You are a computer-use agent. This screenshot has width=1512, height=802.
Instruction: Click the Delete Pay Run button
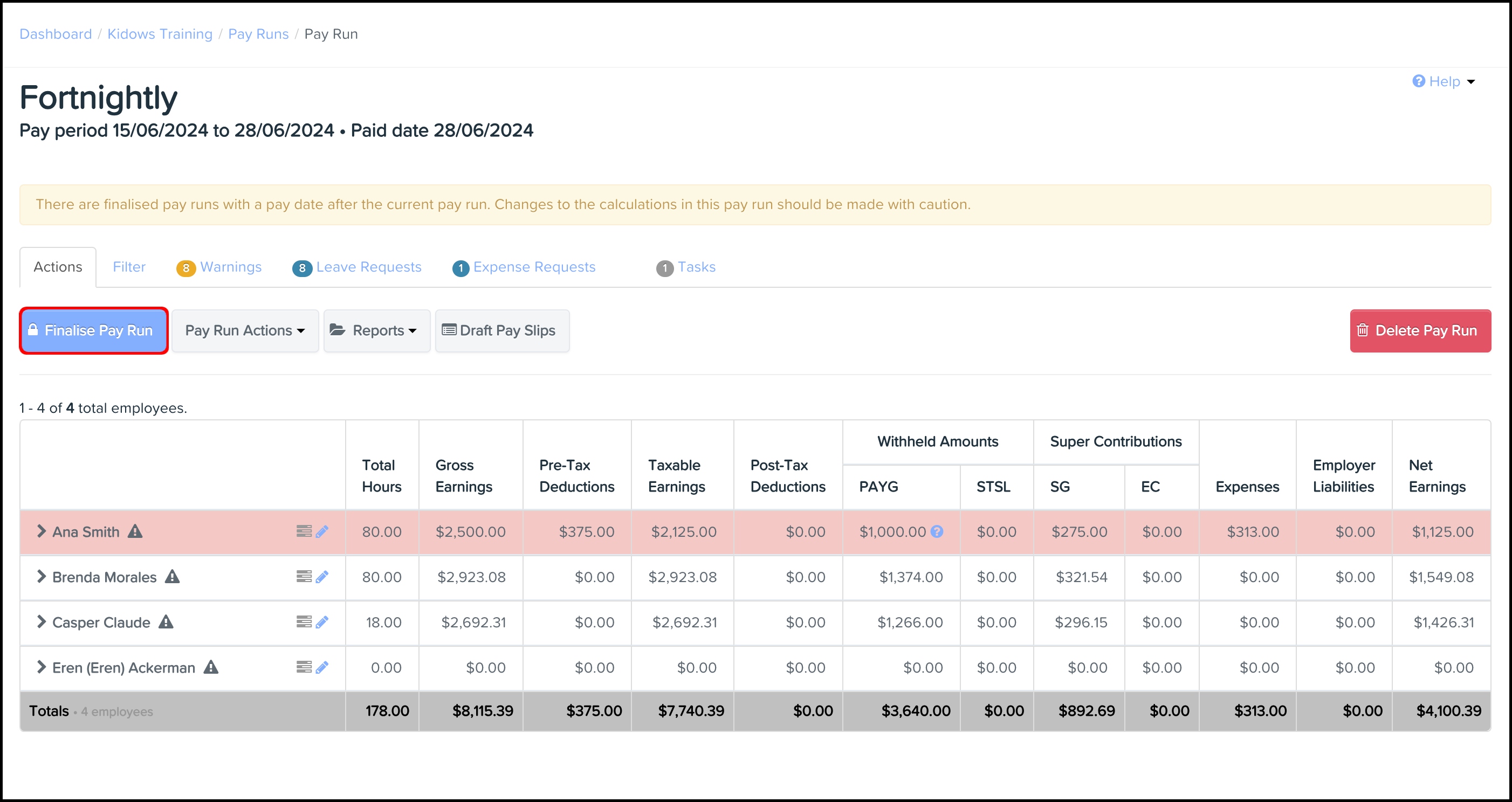click(x=1420, y=331)
